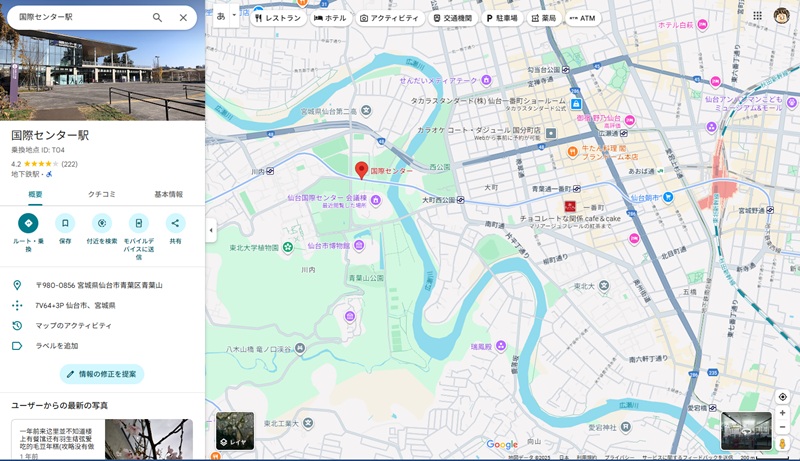The image size is (800, 461).
Task: Switch to the 基本情報 tab
Action: [168, 194]
